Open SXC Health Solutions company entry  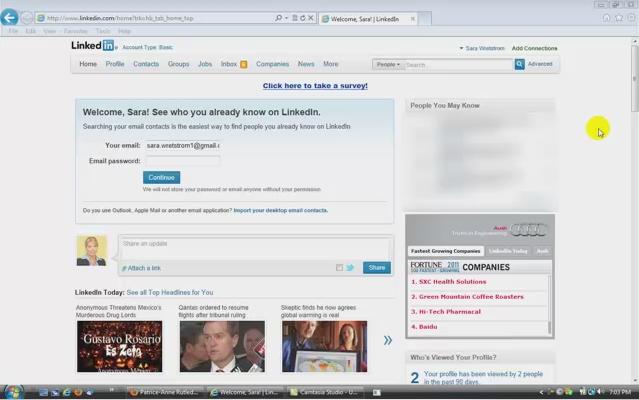[x=452, y=281]
